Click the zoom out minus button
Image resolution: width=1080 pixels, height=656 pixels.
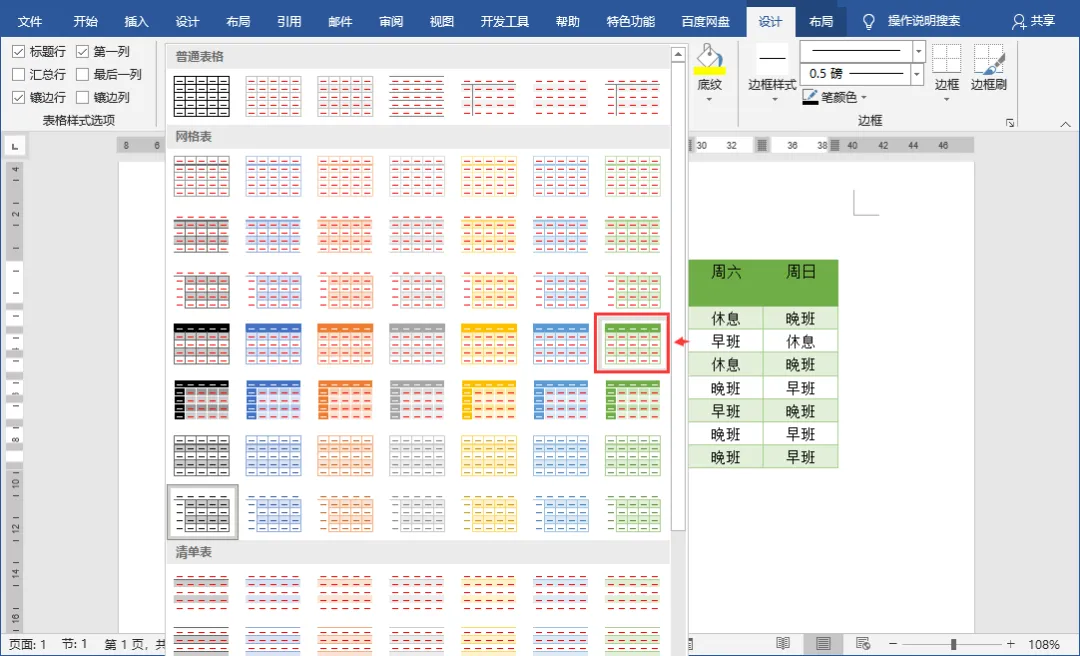coord(893,644)
